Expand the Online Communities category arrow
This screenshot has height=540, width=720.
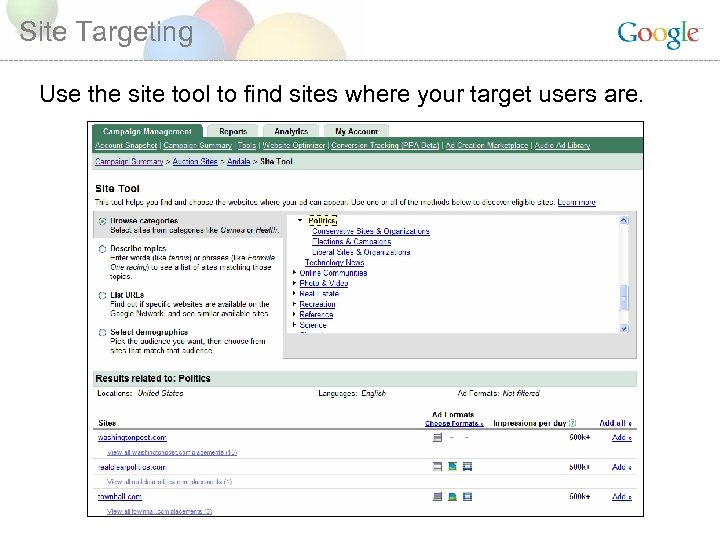tap(294, 272)
